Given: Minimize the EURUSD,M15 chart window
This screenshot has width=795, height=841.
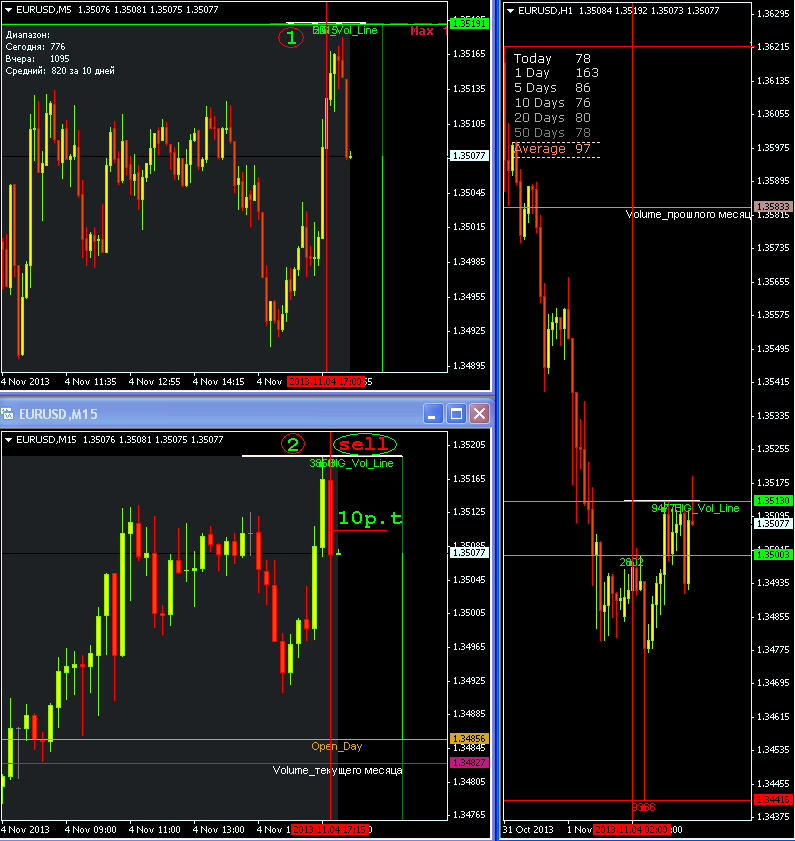Looking at the screenshot, I should [432, 414].
